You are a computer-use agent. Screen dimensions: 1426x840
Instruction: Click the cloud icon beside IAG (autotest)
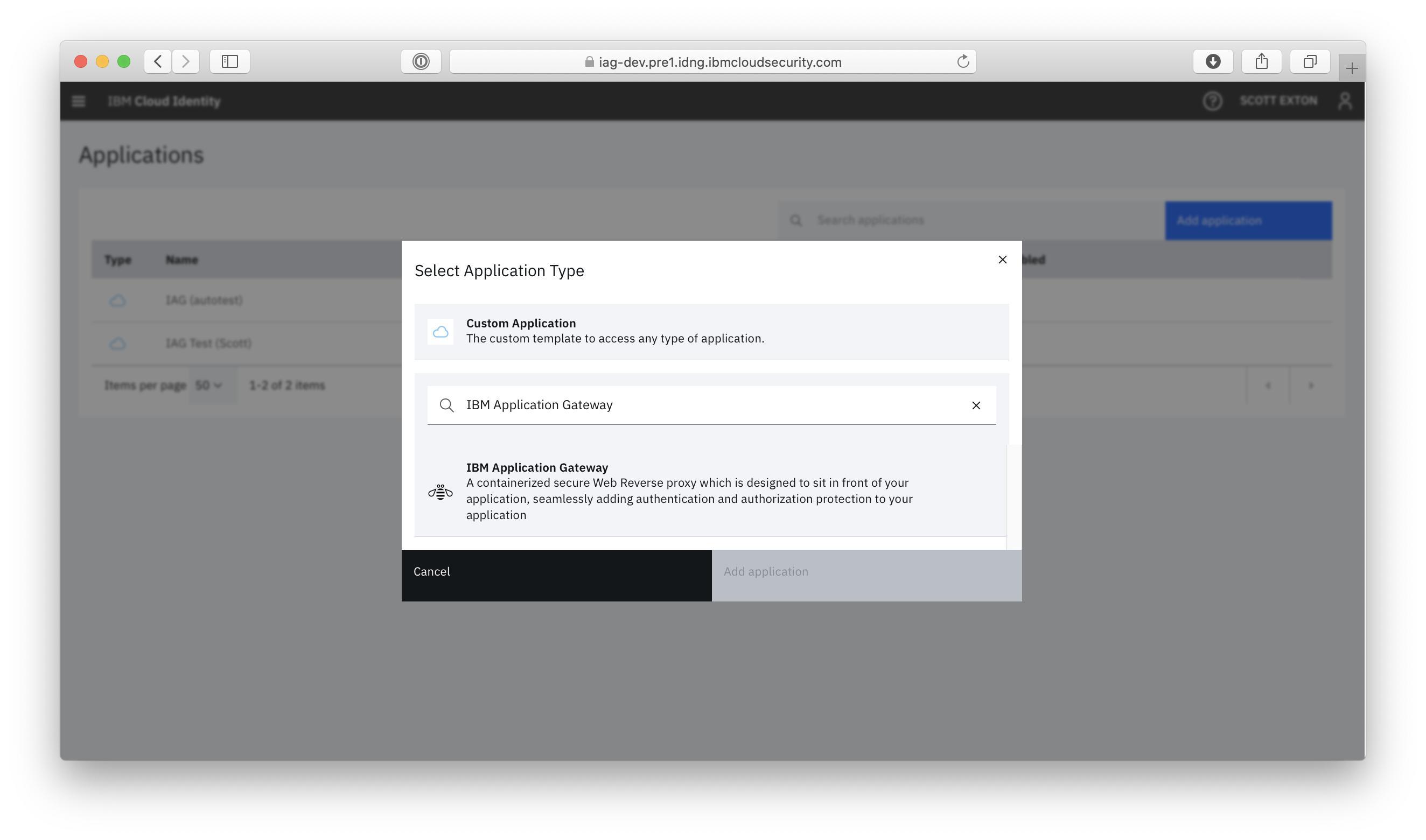[x=117, y=300]
